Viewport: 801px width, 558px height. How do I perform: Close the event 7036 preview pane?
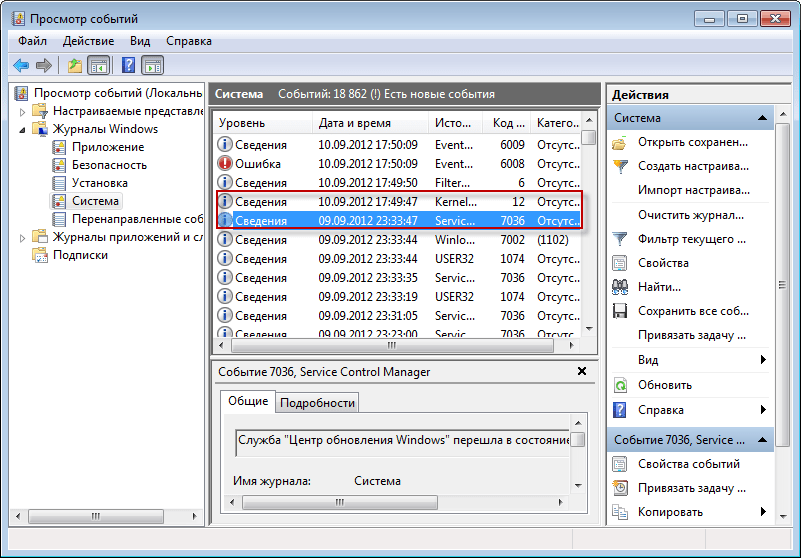click(582, 371)
